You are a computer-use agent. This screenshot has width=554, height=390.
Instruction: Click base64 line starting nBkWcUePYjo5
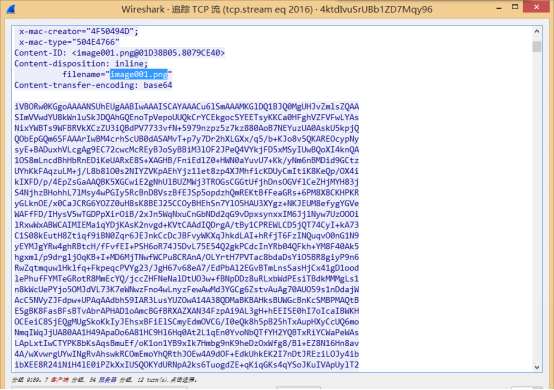pos(187,290)
